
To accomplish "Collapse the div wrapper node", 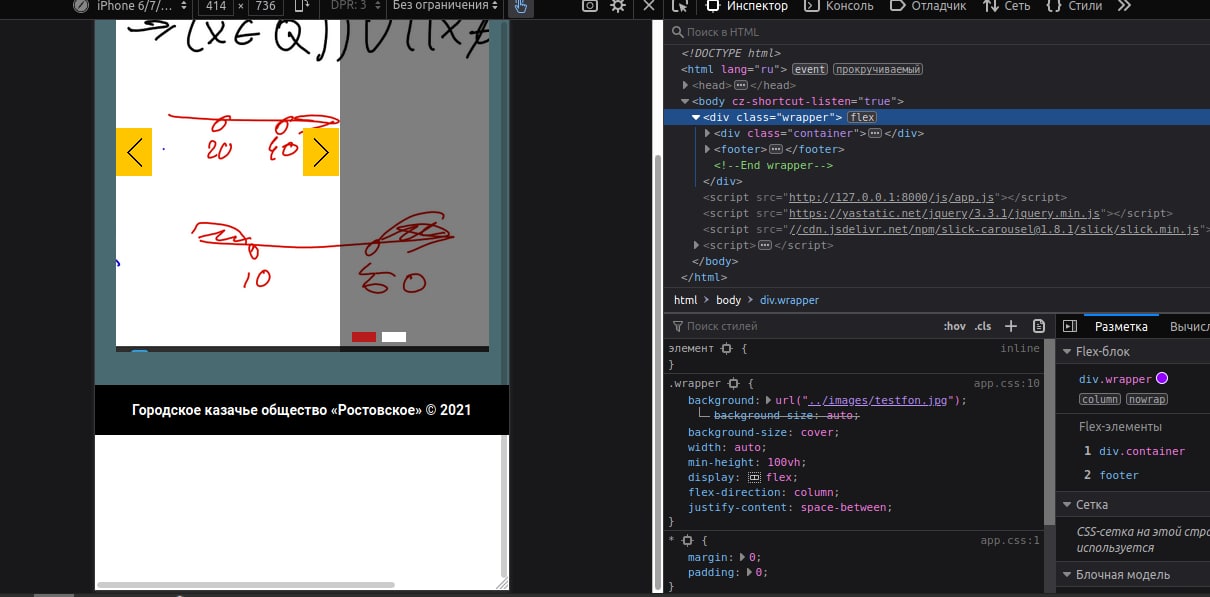I will 696,118.
